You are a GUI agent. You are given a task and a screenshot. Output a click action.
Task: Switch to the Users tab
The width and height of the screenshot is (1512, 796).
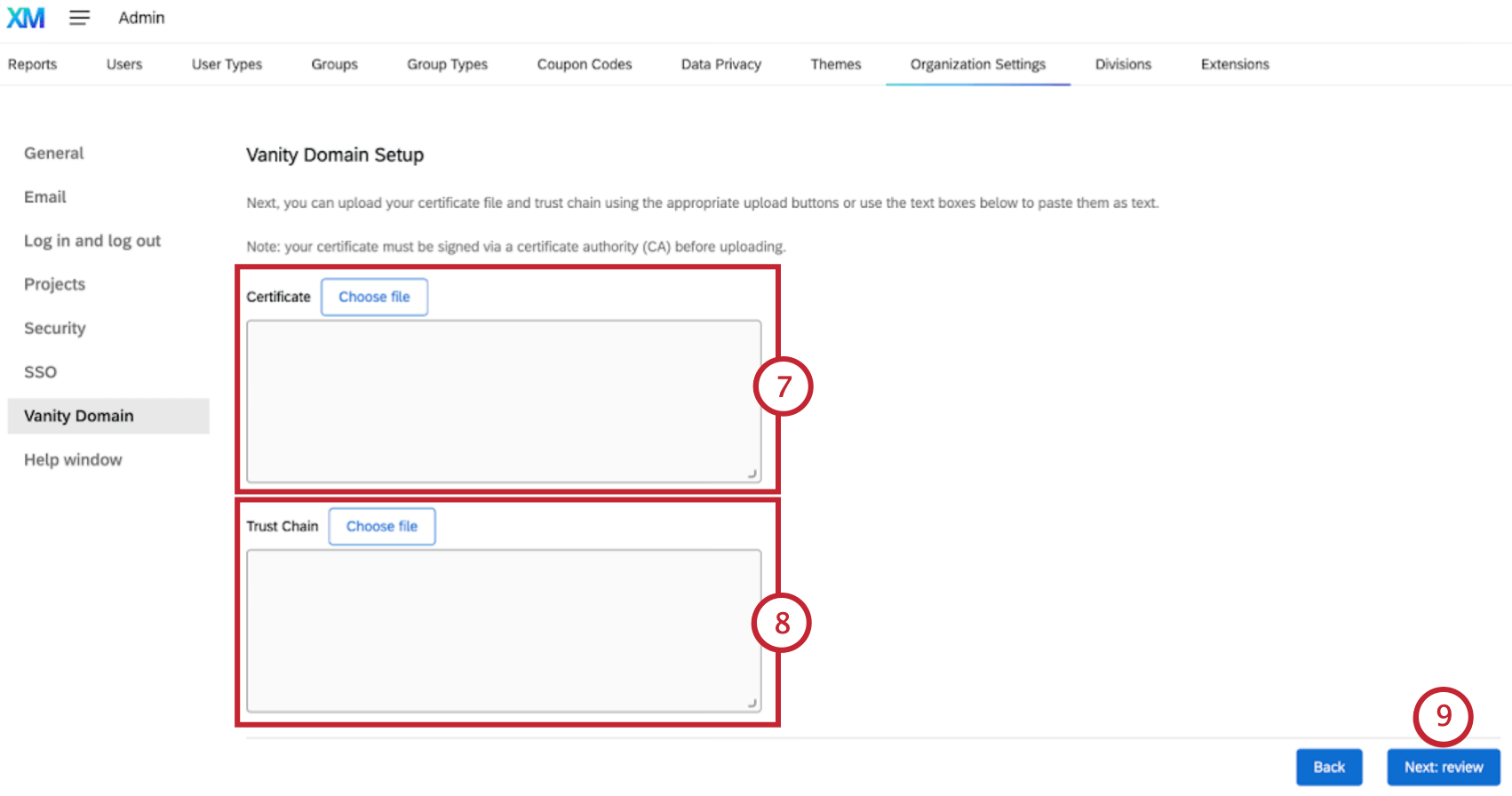(124, 64)
